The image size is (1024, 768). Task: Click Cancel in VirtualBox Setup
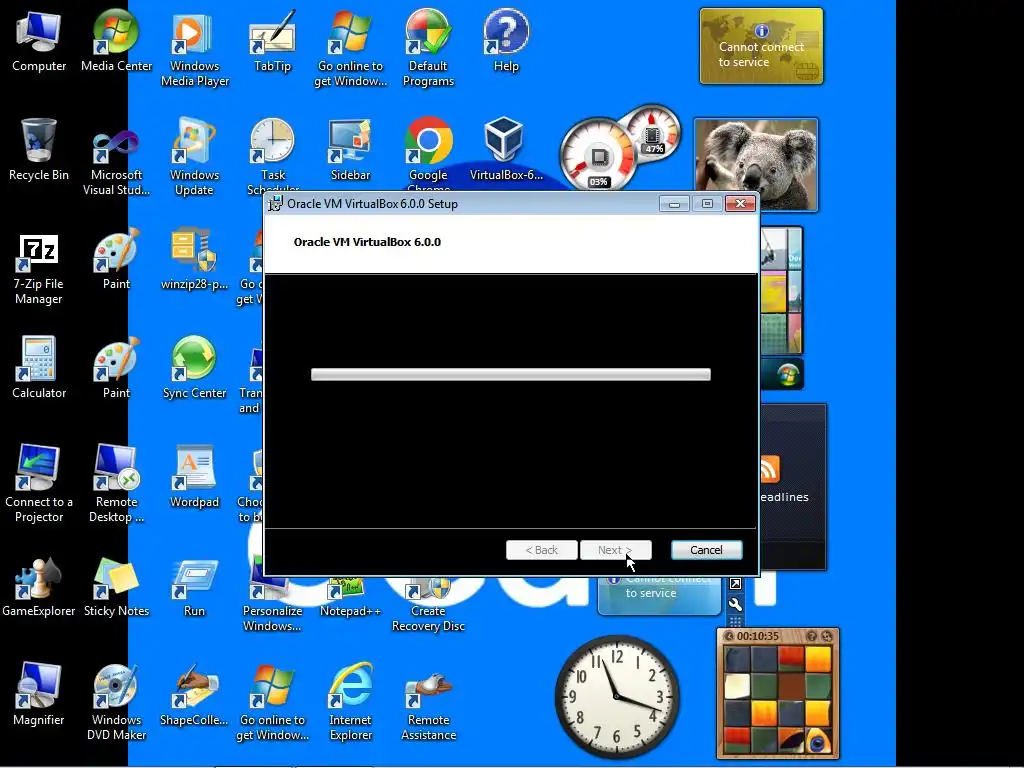coord(707,550)
